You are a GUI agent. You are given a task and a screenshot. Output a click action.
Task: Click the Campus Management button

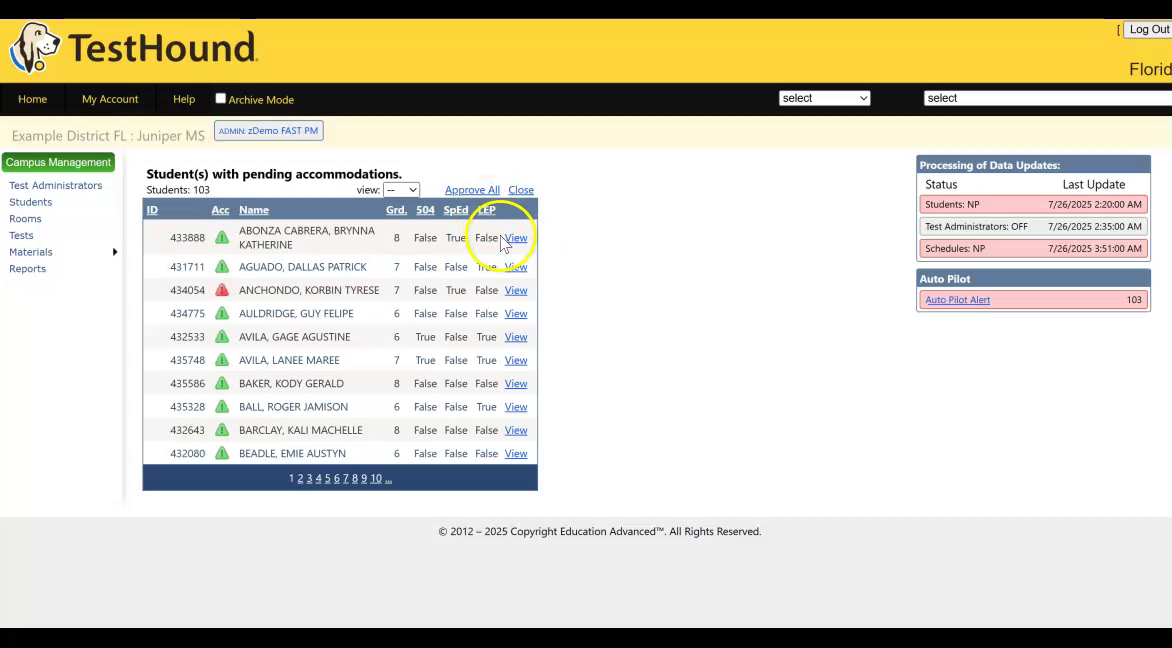pos(58,162)
